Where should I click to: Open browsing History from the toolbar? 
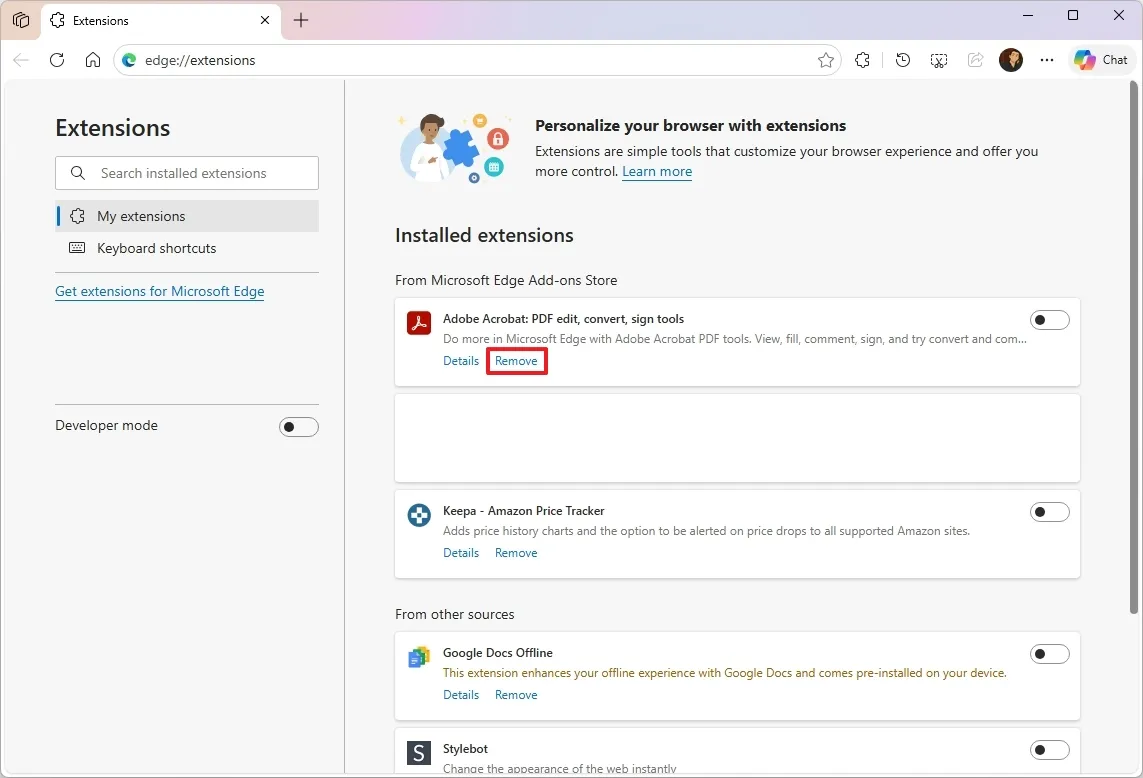pyautogui.click(x=902, y=60)
